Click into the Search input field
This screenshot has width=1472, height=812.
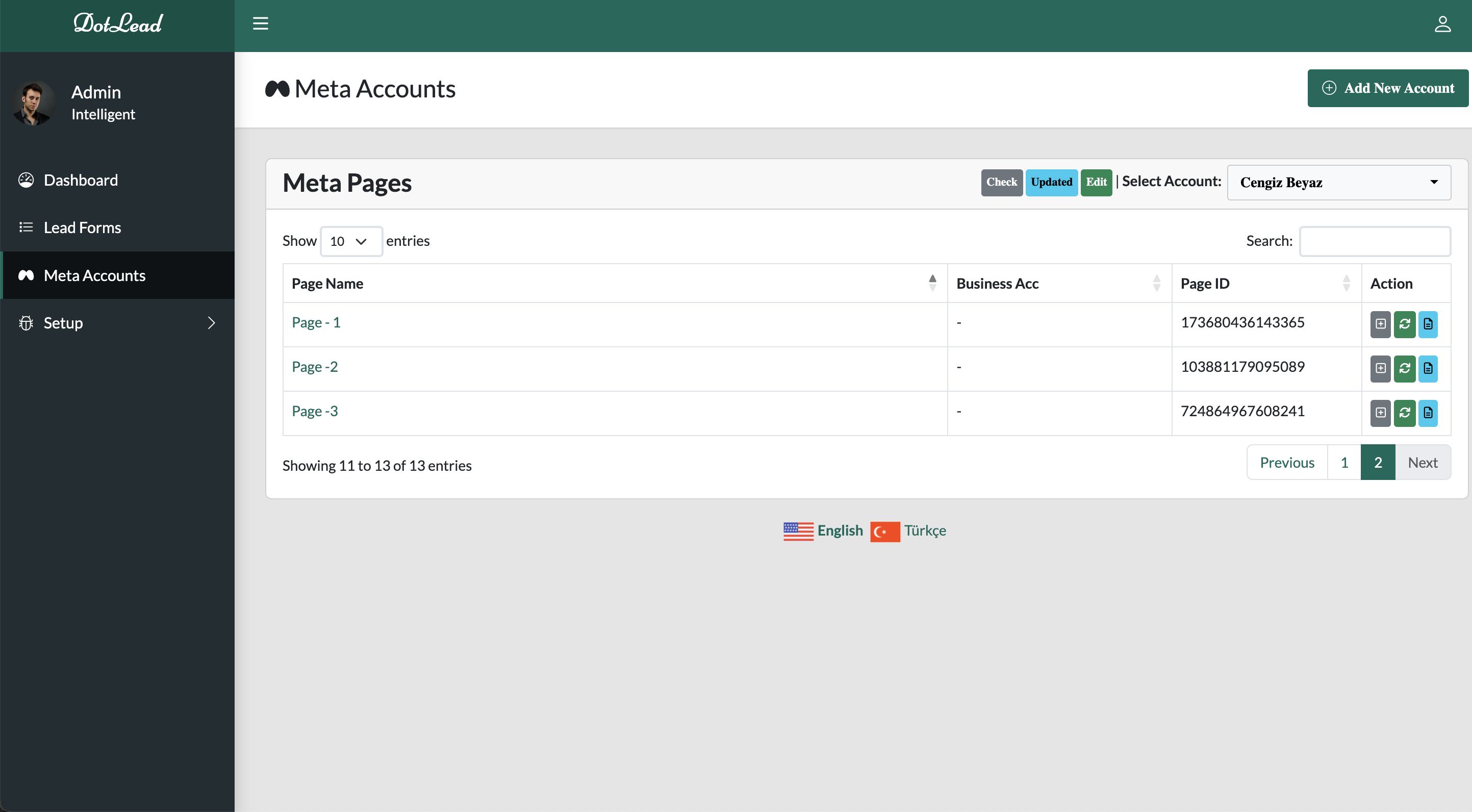click(x=1374, y=241)
